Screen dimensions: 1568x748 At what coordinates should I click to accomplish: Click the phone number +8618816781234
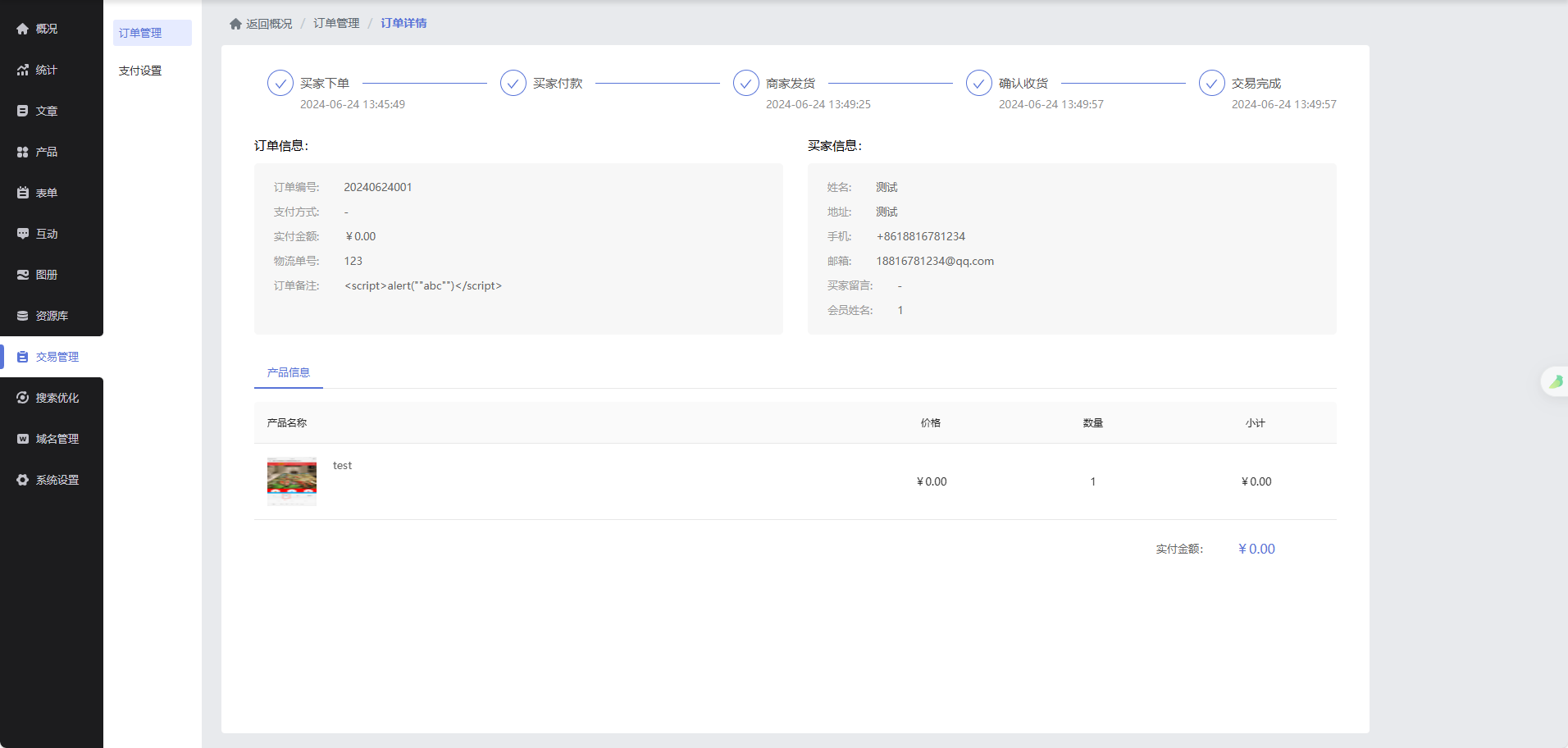921,236
